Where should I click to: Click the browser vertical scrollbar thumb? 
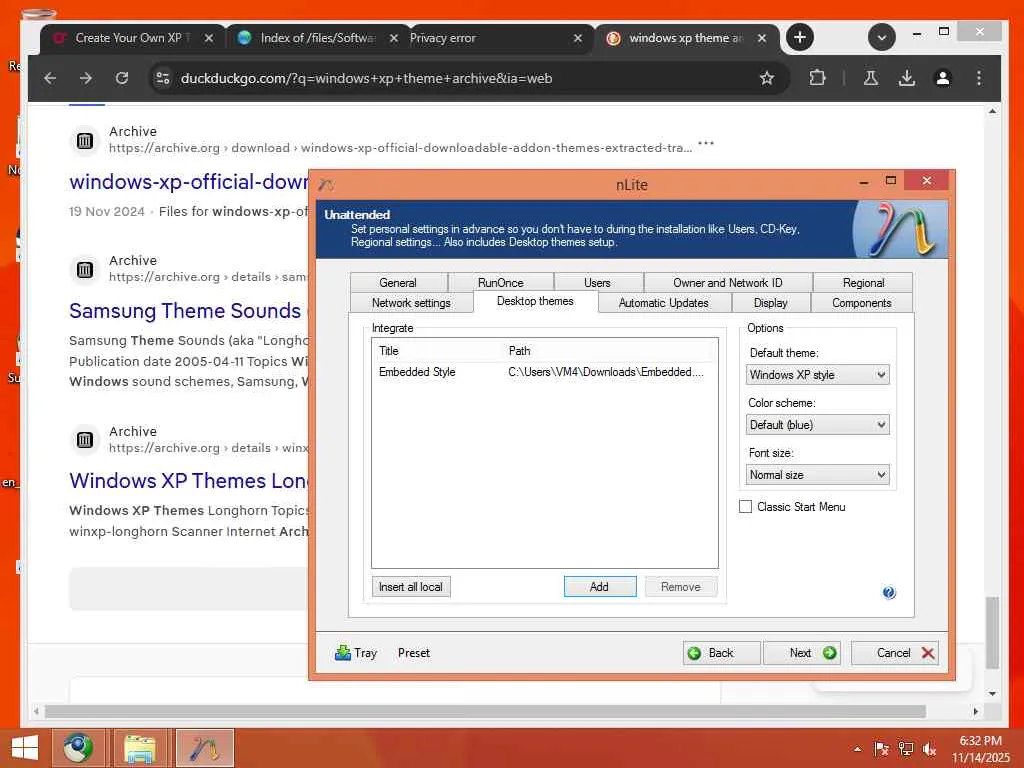[992, 632]
